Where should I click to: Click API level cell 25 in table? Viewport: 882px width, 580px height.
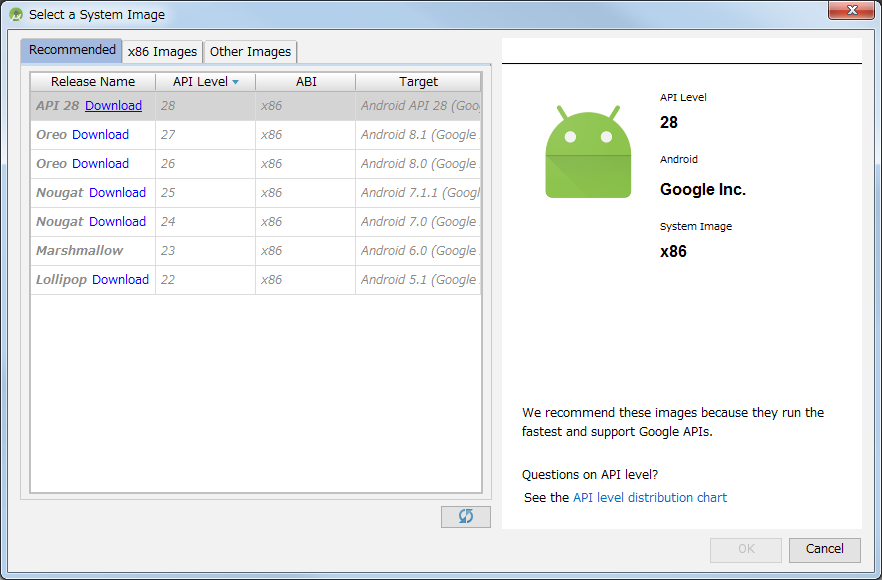pyautogui.click(x=205, y=193)
